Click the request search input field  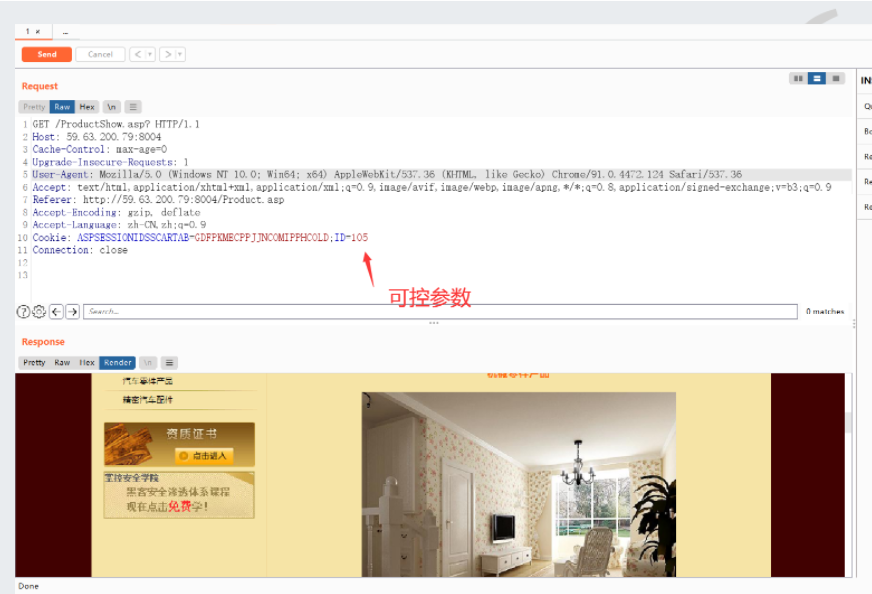[440, 311]
